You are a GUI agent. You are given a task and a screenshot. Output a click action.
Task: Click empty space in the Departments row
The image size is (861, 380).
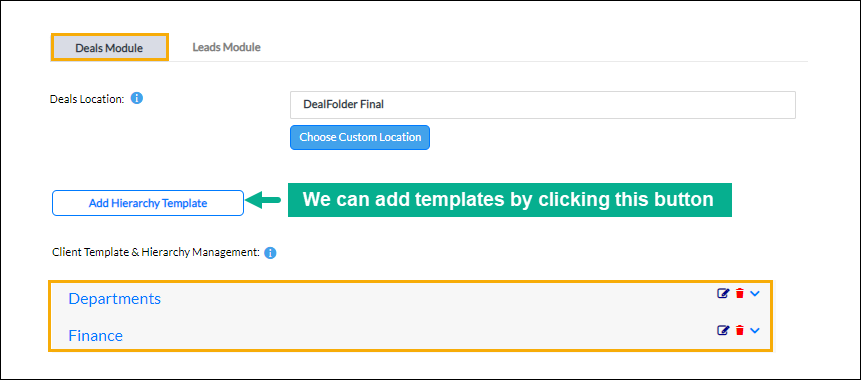(x=434, y=299)
